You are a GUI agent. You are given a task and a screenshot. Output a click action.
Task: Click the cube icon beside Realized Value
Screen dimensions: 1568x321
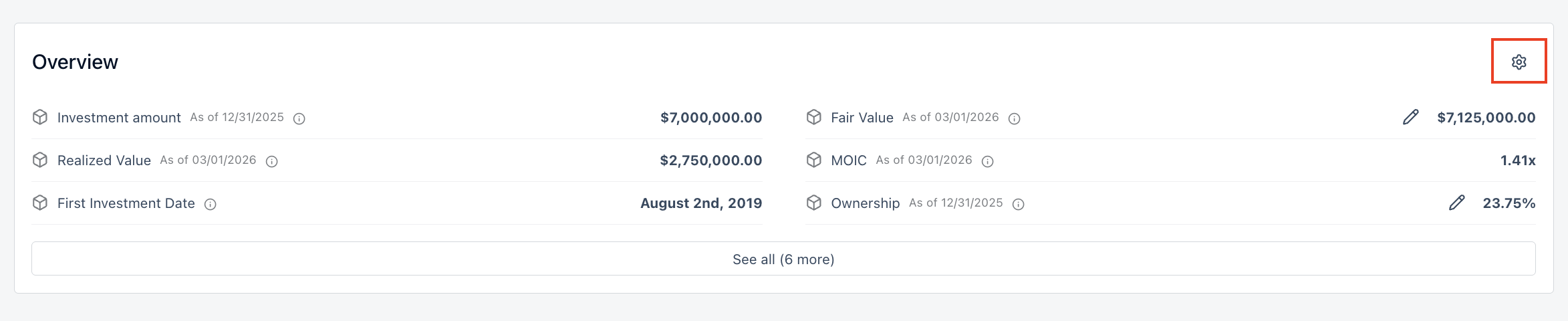tap(40, 160)
